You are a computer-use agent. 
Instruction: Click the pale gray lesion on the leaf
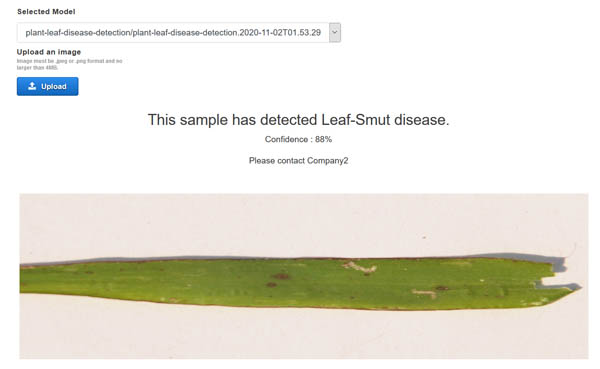point(359,267)
